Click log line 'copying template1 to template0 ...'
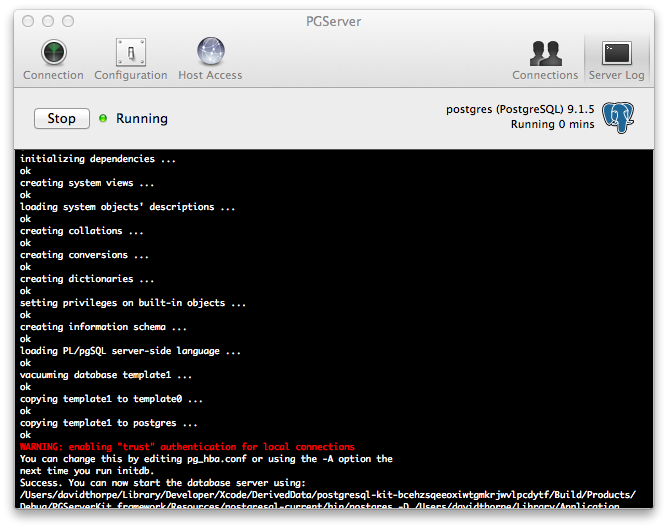 click(111, 399)
